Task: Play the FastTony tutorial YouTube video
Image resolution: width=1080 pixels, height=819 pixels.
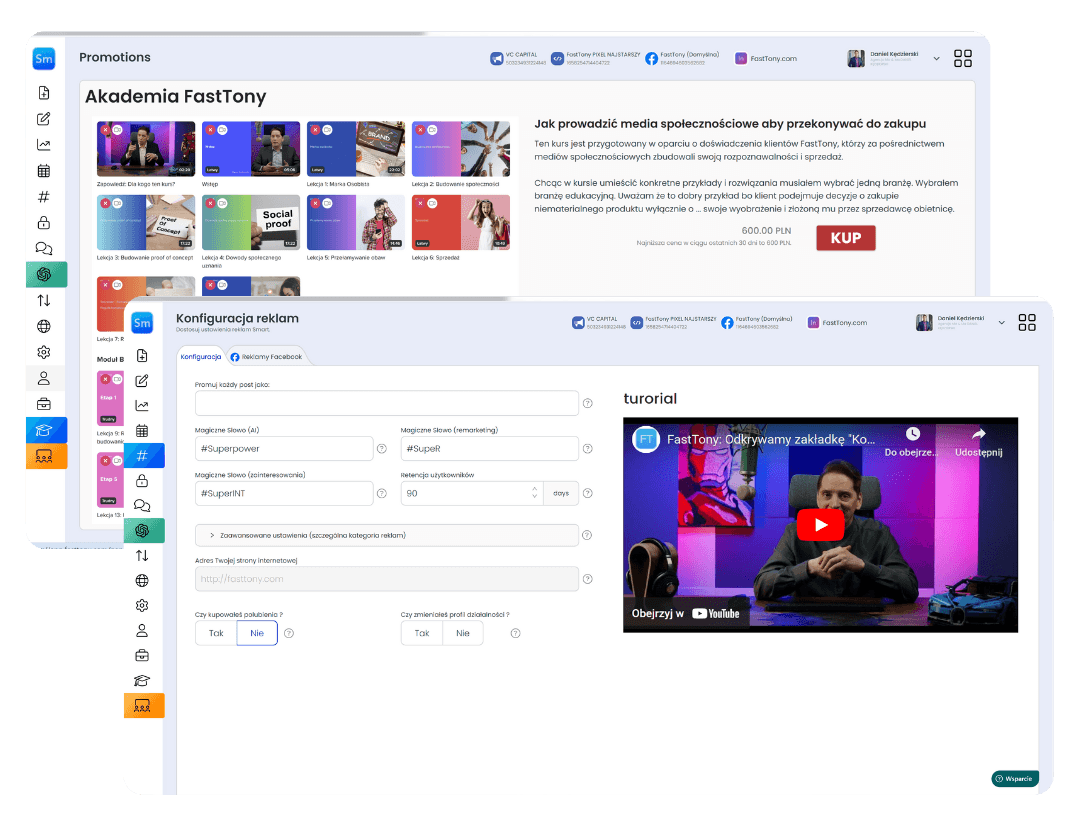Action: pos(820,525)
